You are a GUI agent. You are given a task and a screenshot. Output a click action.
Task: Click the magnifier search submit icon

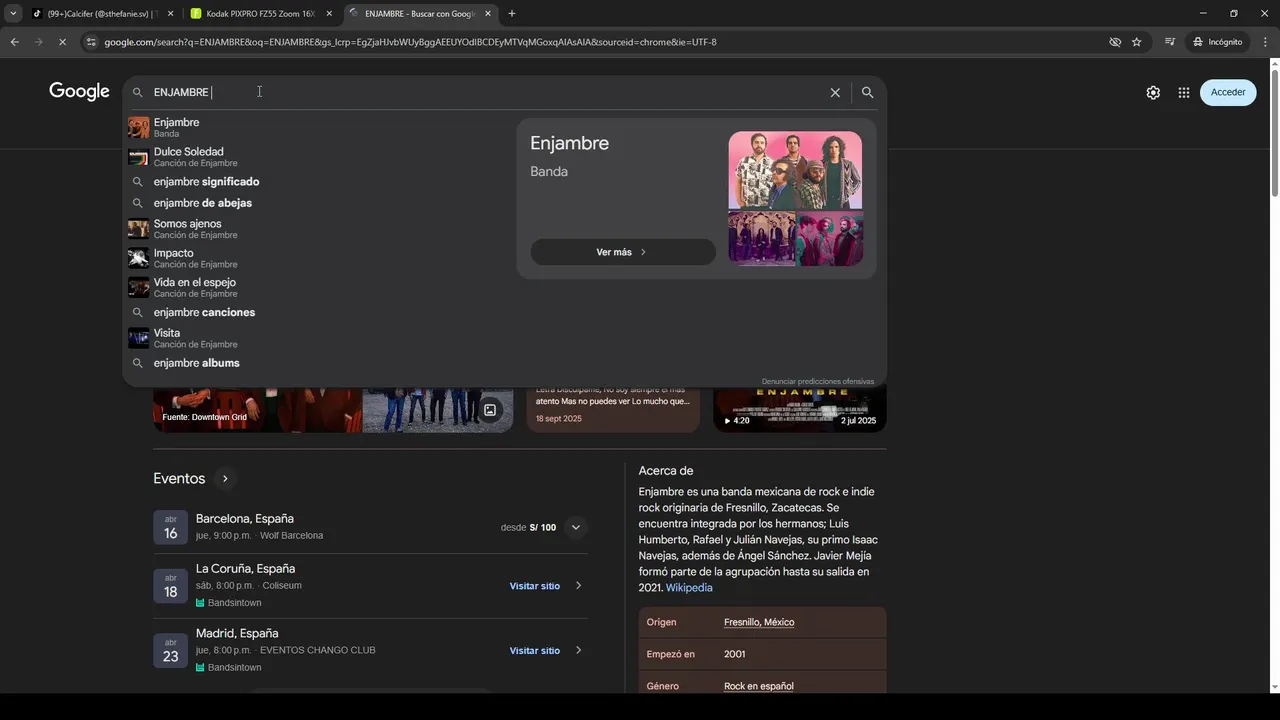click(867, 92)
